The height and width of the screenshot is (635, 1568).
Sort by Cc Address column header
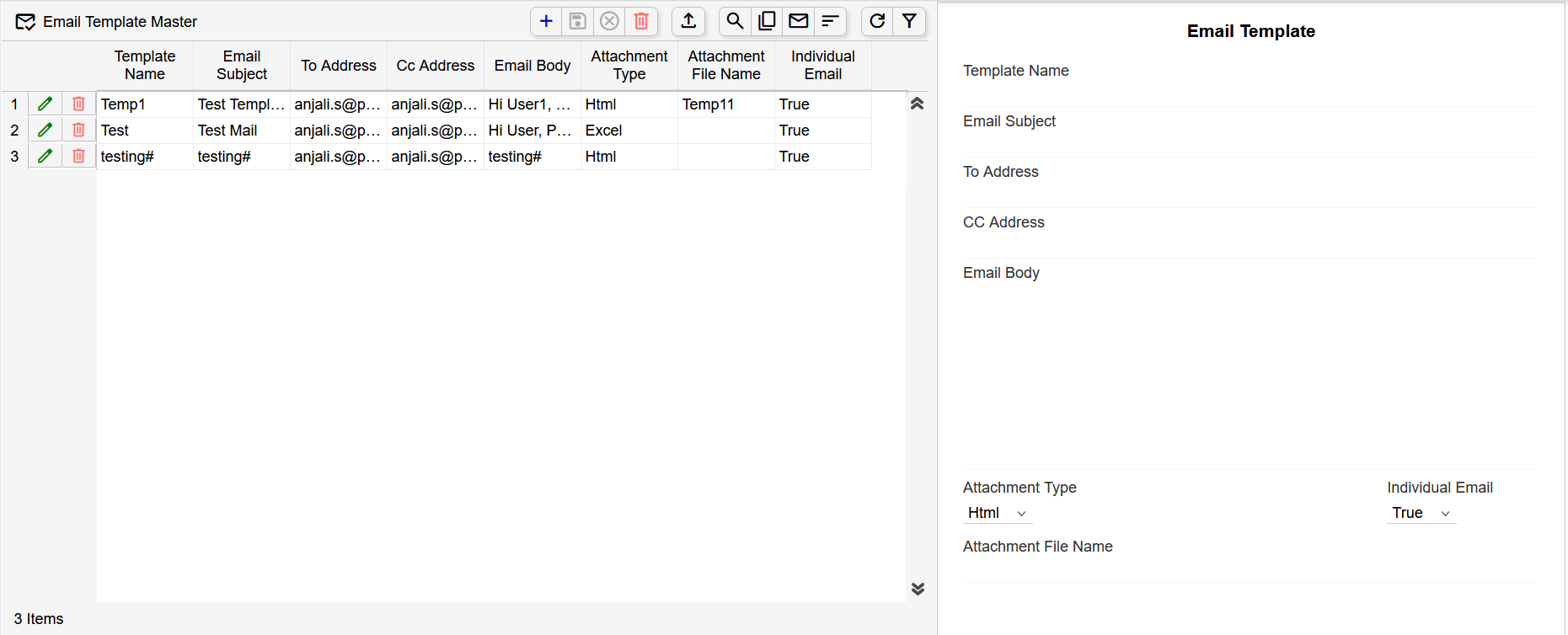436,66
